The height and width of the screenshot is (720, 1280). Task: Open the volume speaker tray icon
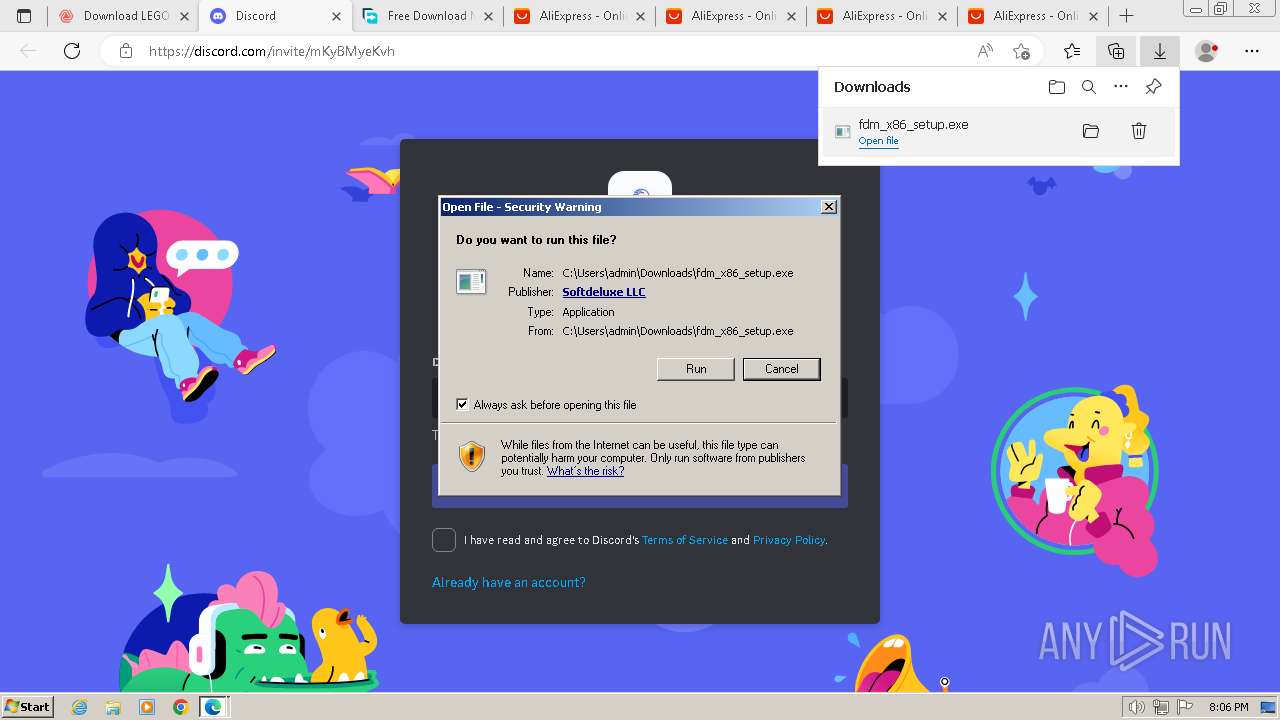[x=1137, y=707]
